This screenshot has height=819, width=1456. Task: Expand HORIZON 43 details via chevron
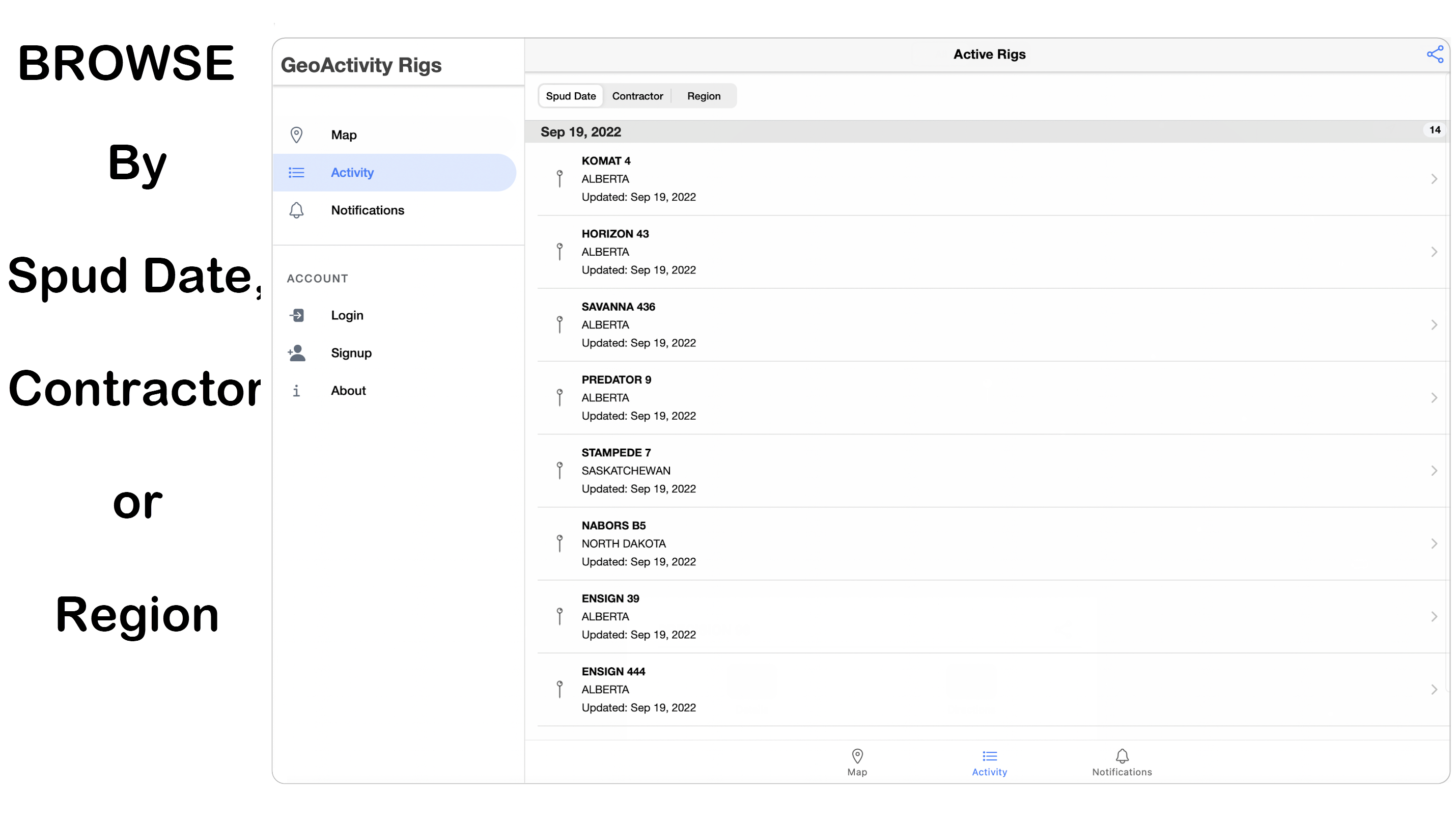pyautogui.click(x=1434, y=252)
